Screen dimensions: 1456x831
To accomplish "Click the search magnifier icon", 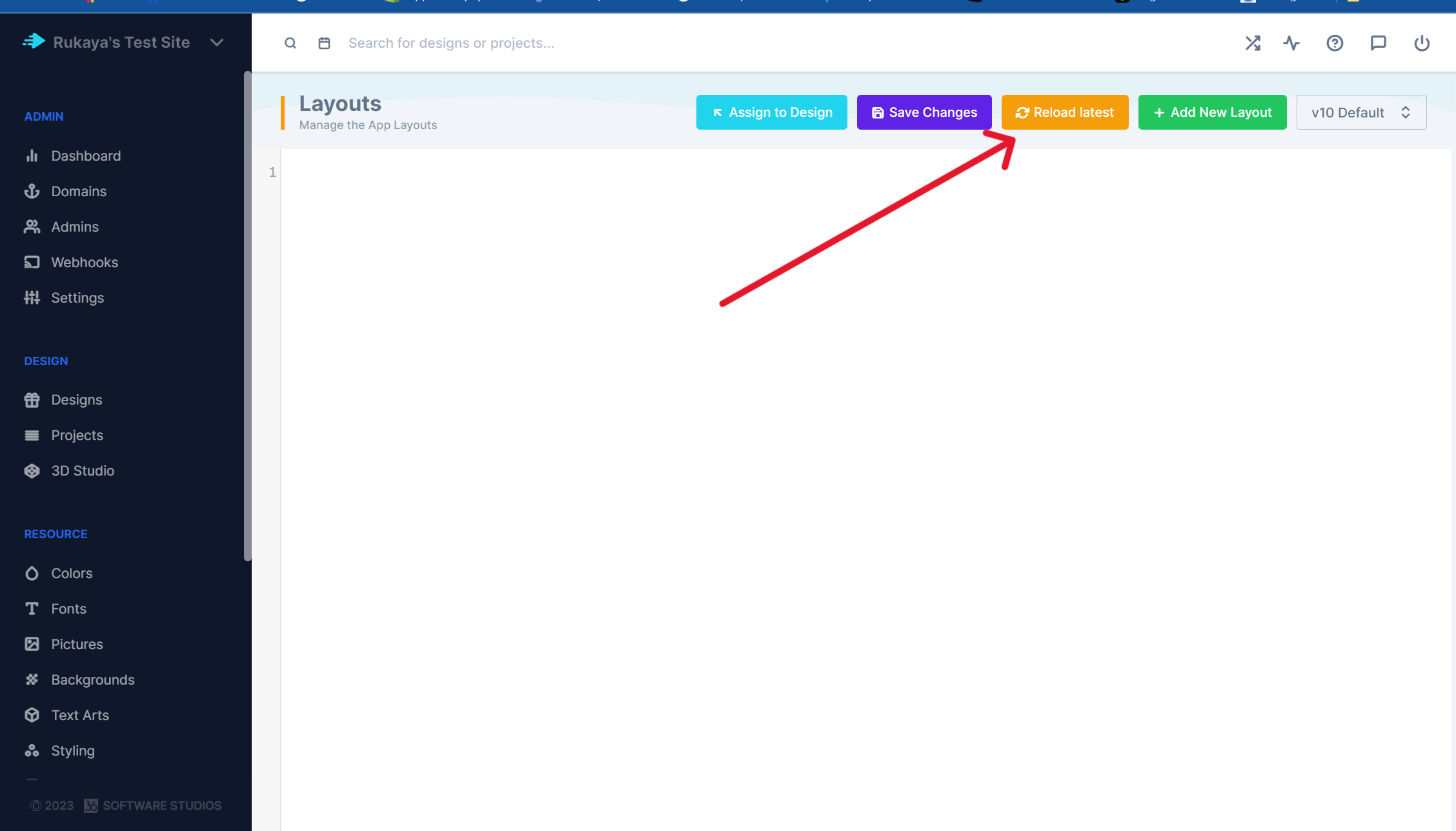I will [290, 43].
